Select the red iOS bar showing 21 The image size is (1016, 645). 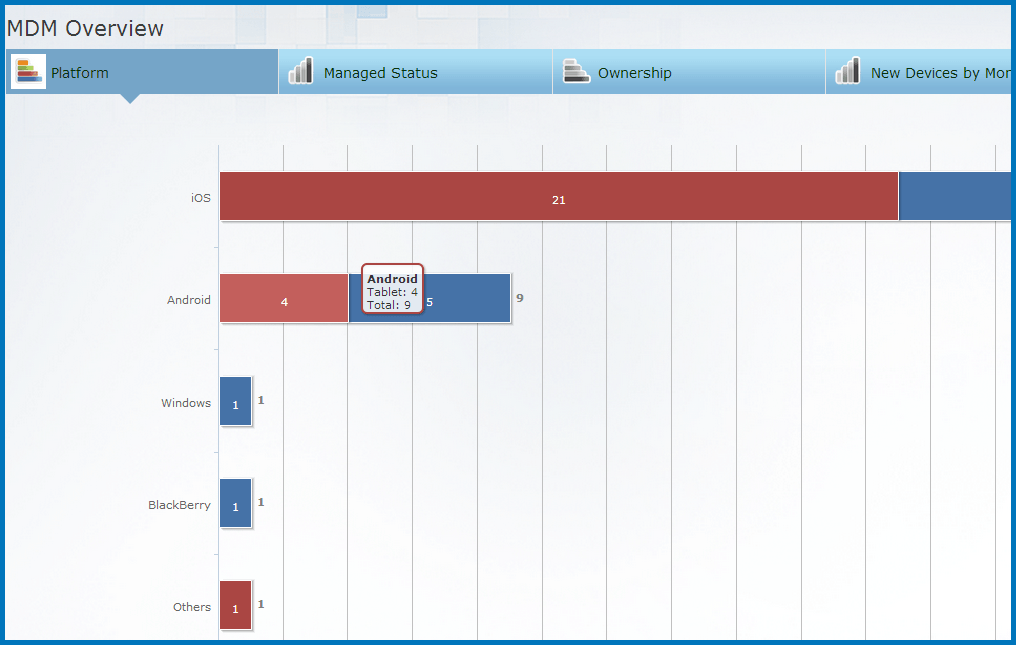(x=559, y=196)
